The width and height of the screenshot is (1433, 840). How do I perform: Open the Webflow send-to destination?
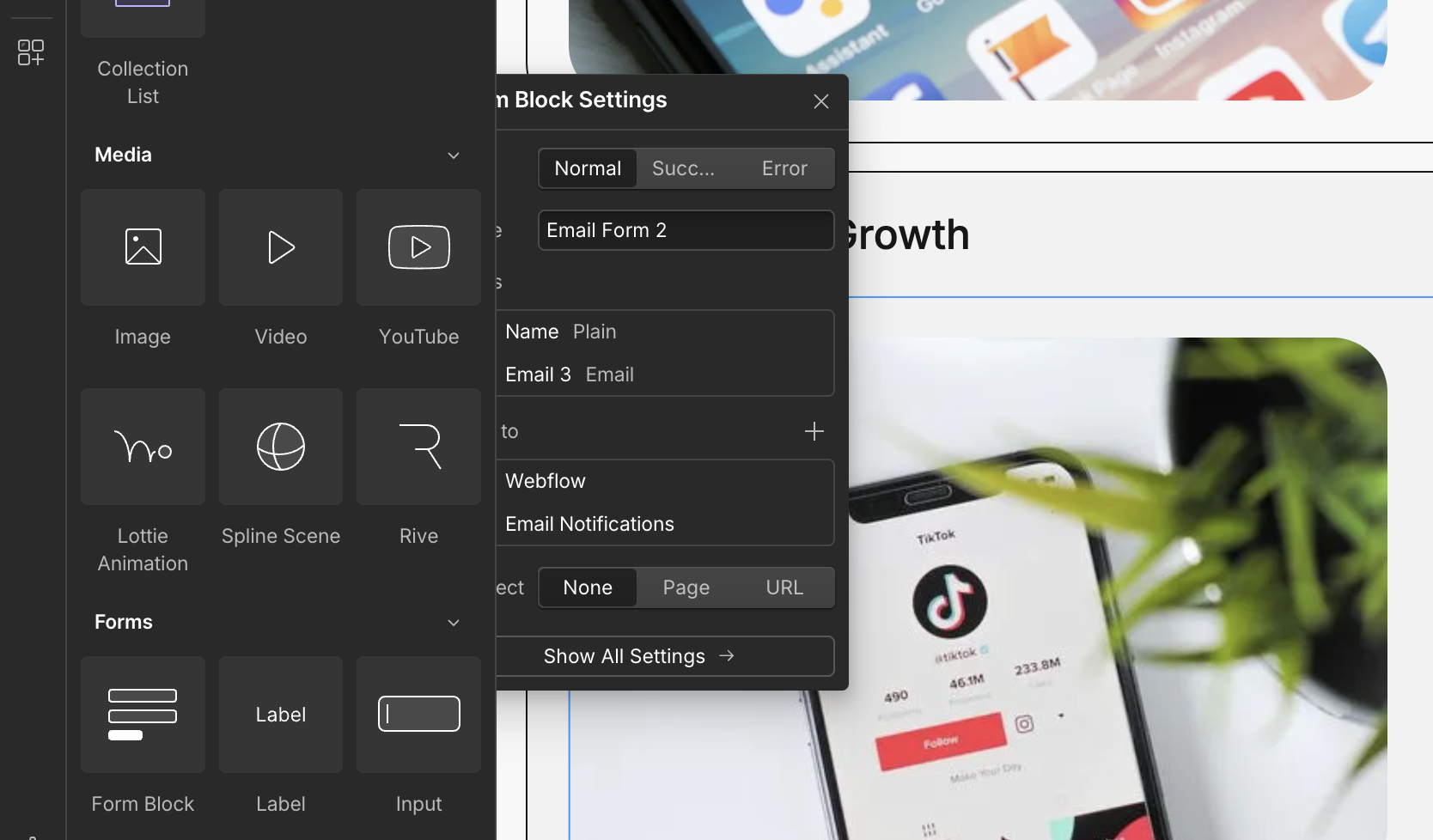click(665, 481)
